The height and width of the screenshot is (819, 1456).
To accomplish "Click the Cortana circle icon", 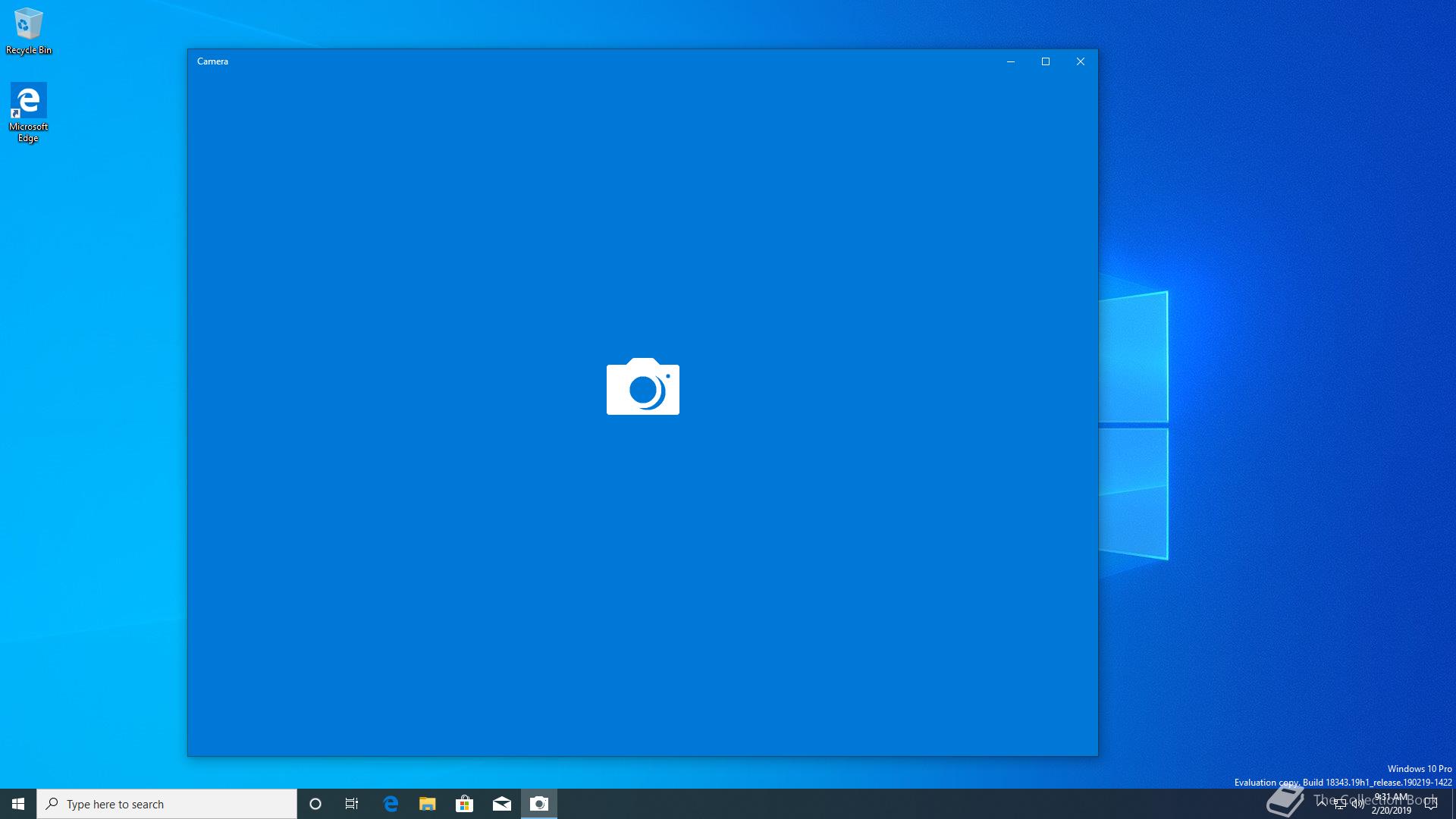I will (315, 804).
